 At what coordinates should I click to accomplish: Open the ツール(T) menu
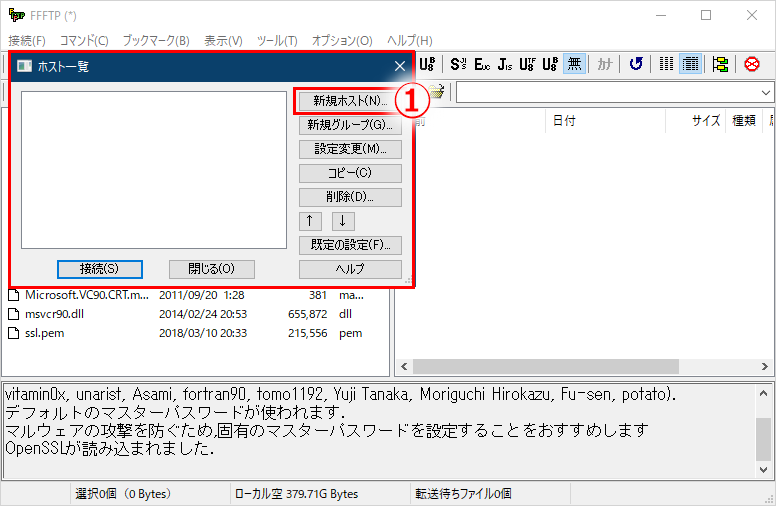click(277, 40)
